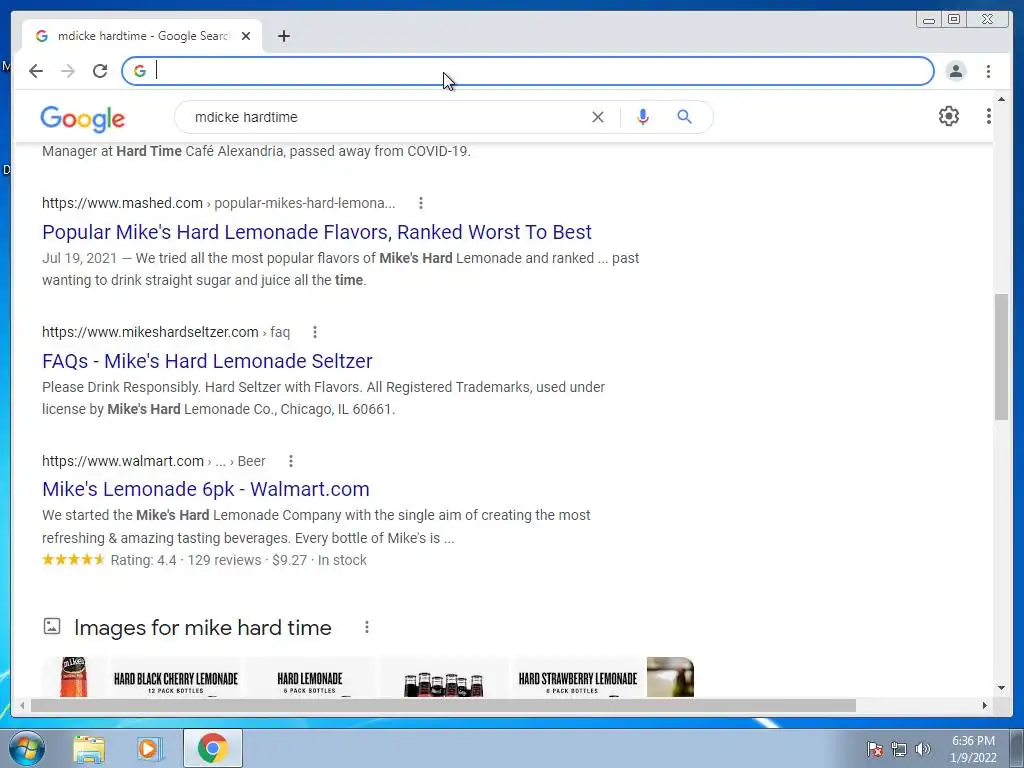Click the scroll-down arrow on vertical scrollbar
Image resolution: width=1024 pixels, height=768 pixels.
1001,688
